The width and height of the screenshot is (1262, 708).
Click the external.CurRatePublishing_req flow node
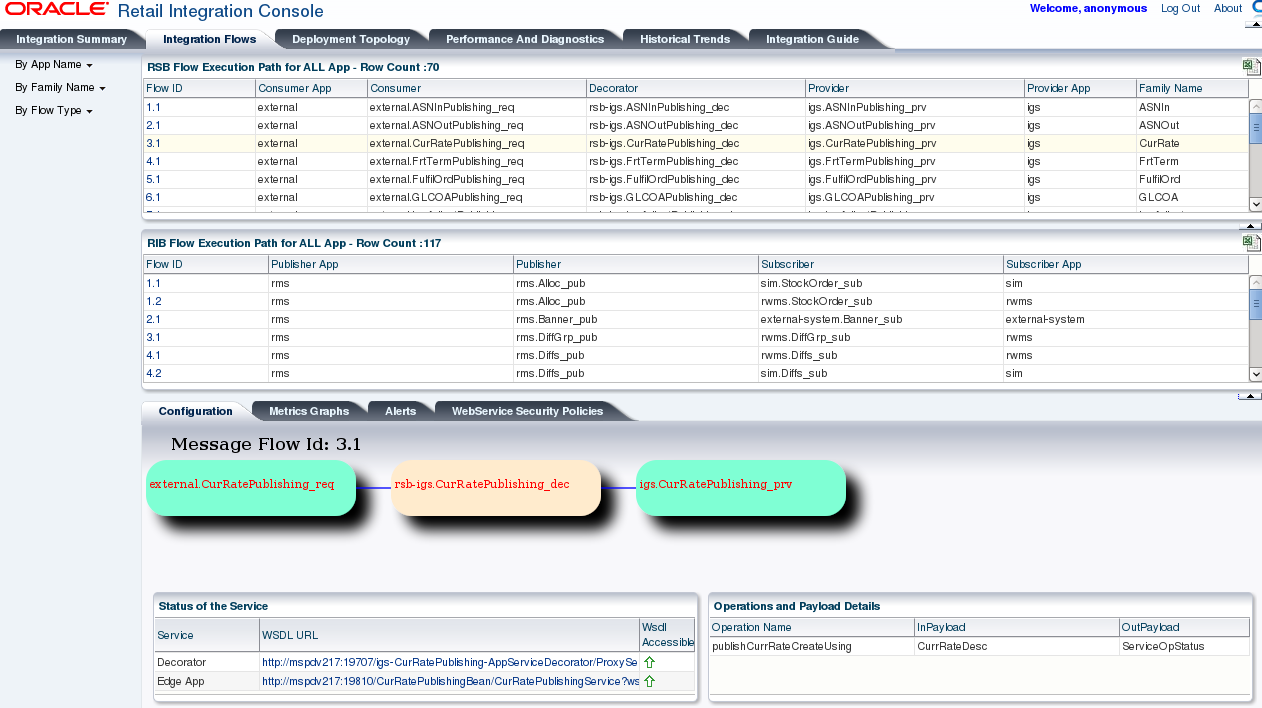coord(251,488)
